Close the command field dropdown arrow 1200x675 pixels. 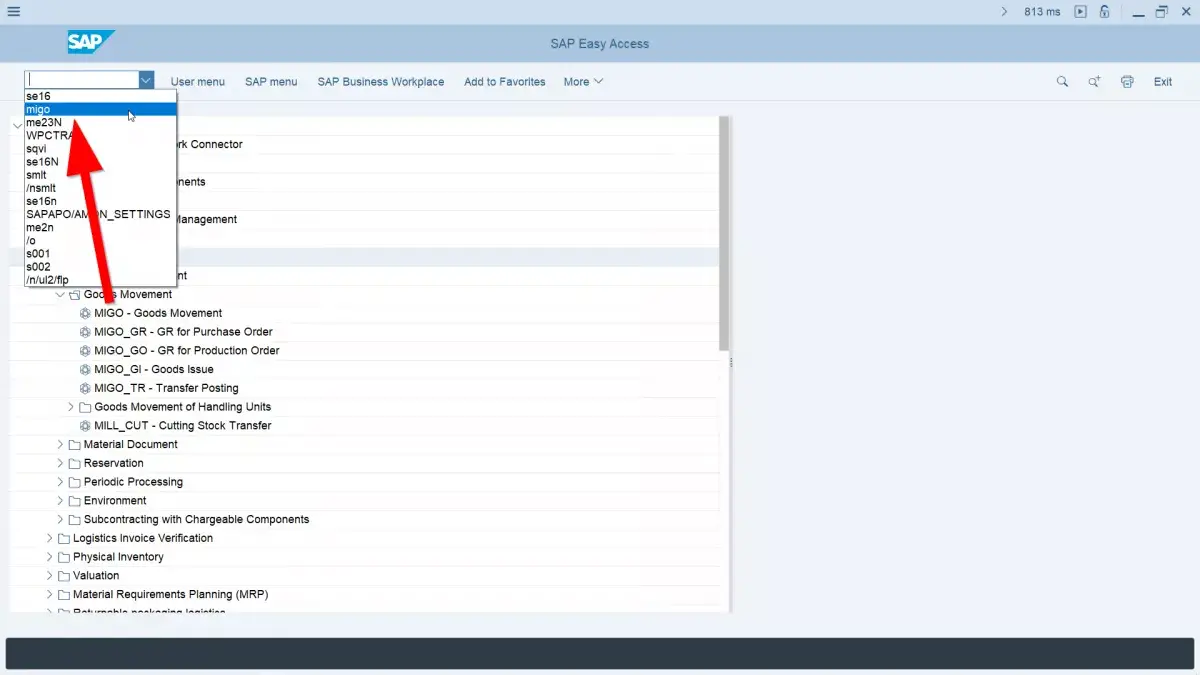pos(146,79)
